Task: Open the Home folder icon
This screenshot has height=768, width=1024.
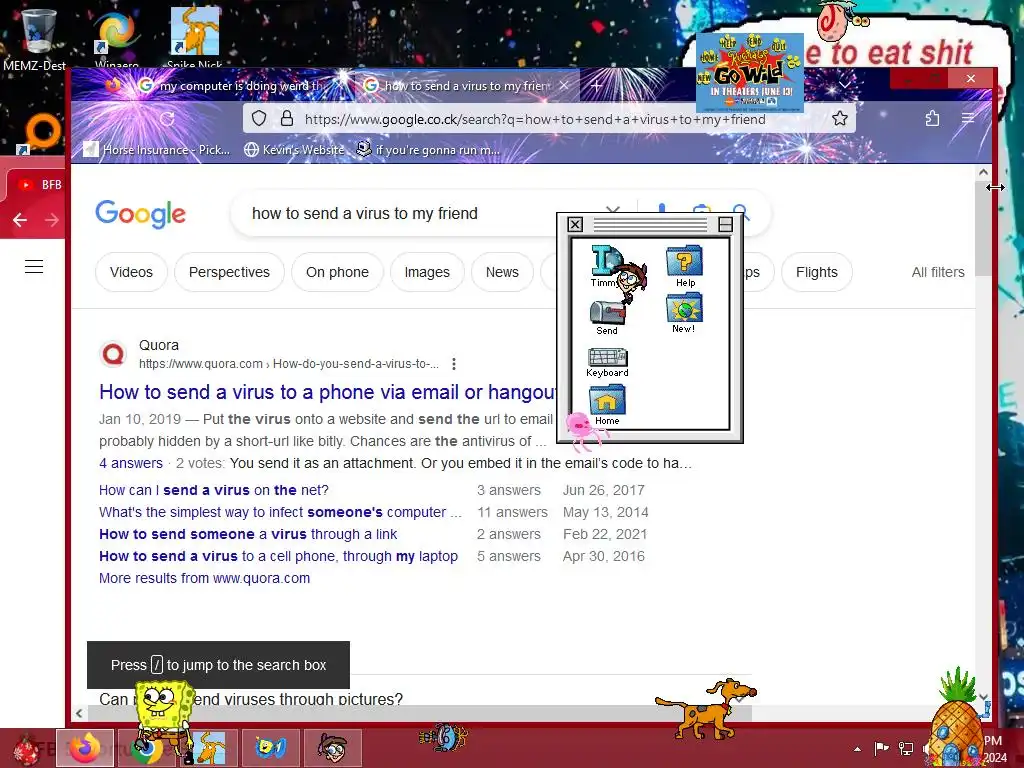Action: coord(607,405)
